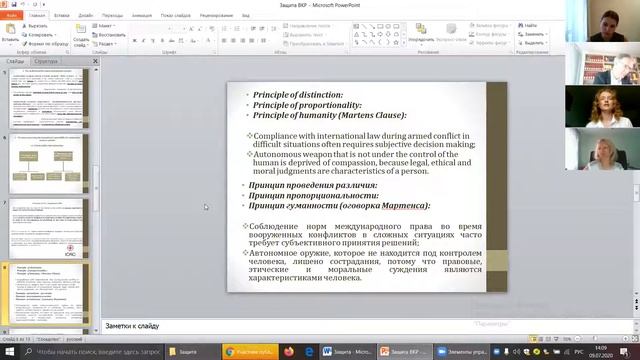Switch to the Insert (Вставка) tab
Viewport: 640px width, 360px height.
point(62,16)
